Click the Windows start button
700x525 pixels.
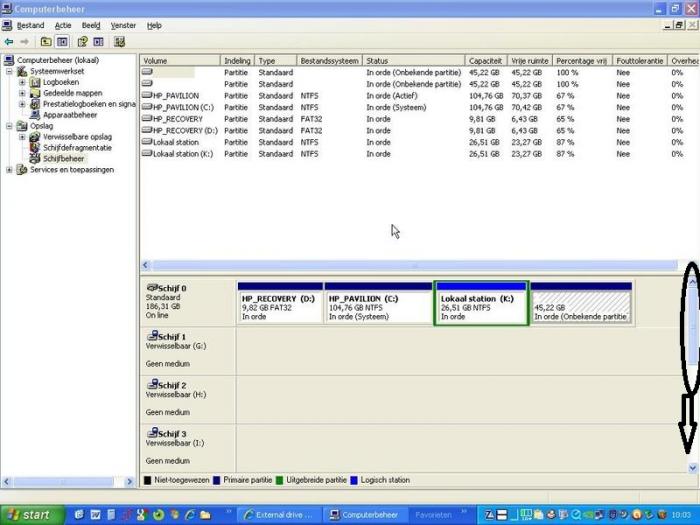31,514
